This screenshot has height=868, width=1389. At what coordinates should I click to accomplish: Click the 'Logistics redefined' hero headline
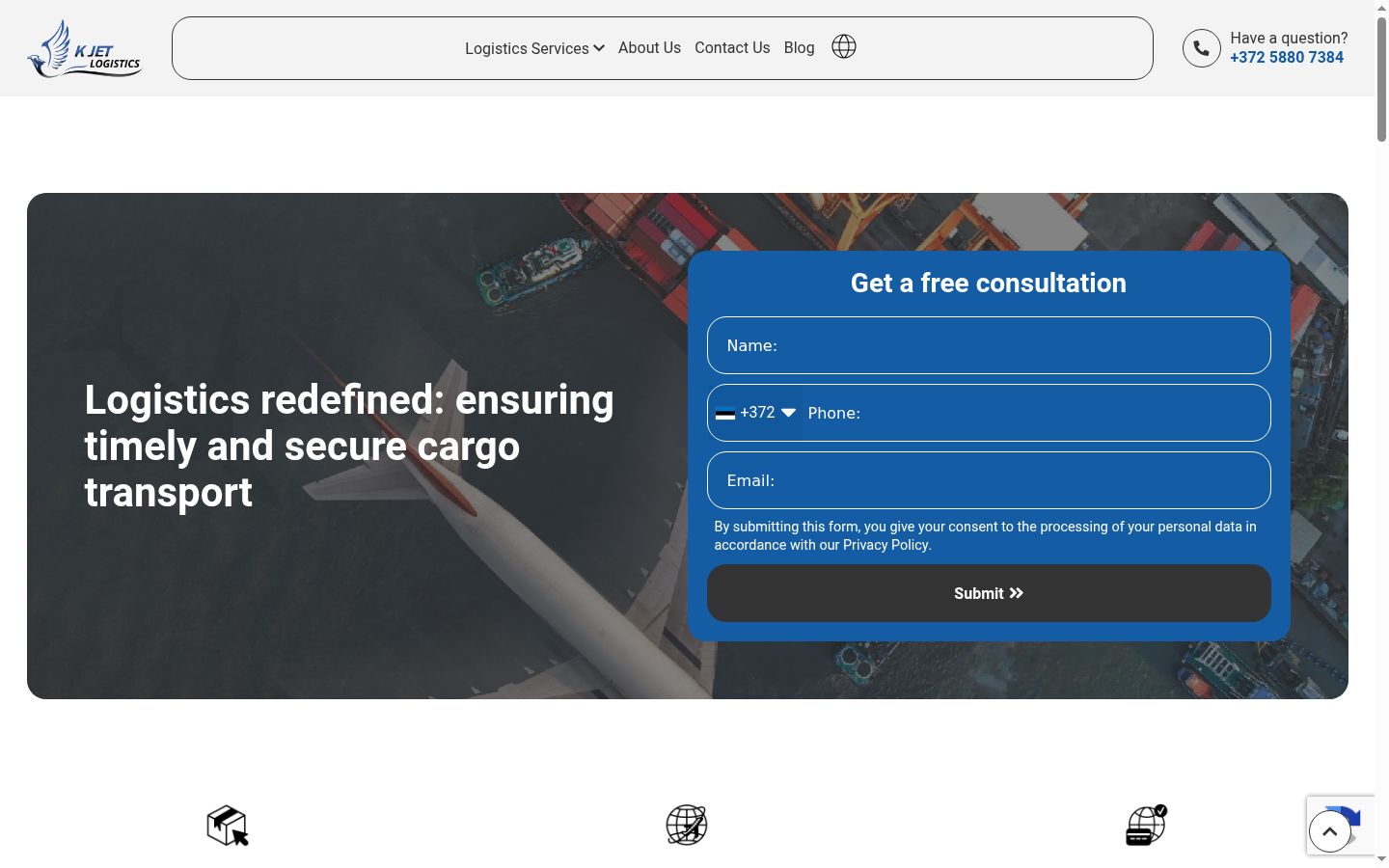[x=349, y=446]
